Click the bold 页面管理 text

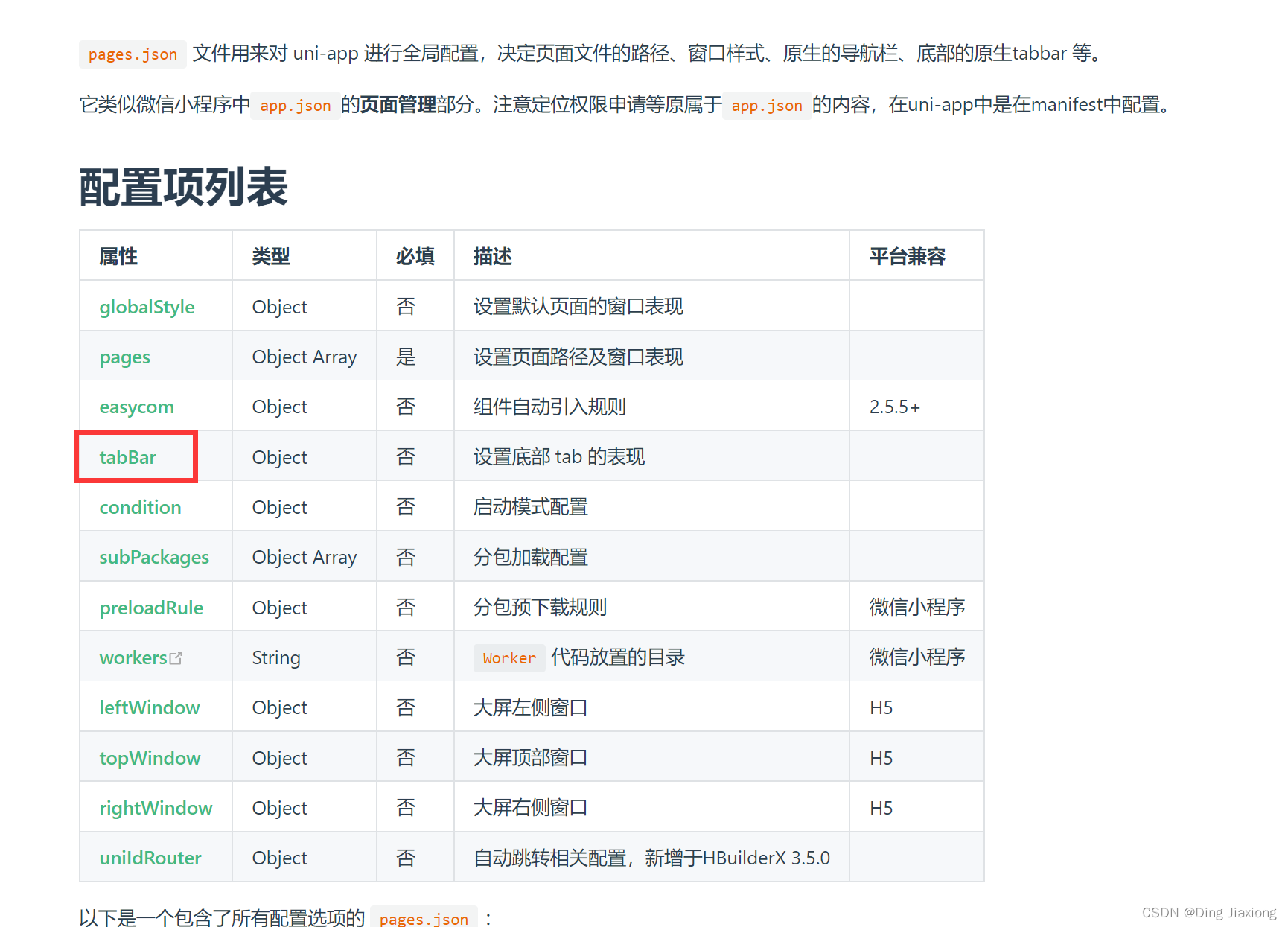398,105
